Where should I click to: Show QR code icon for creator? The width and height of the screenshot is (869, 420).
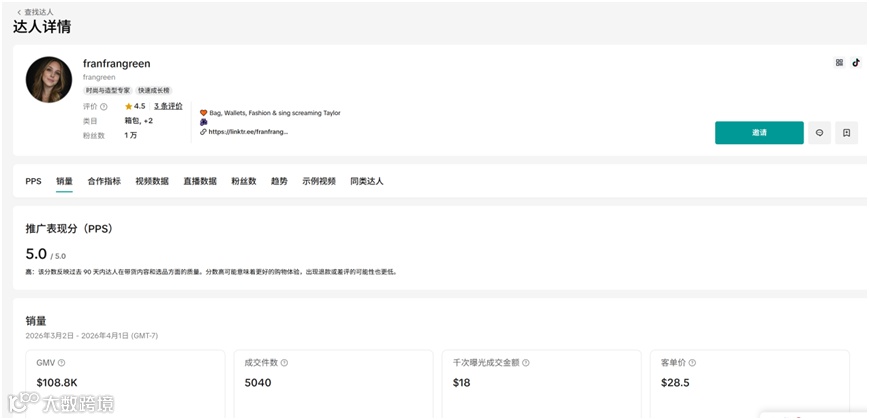[x=839, y=63]
